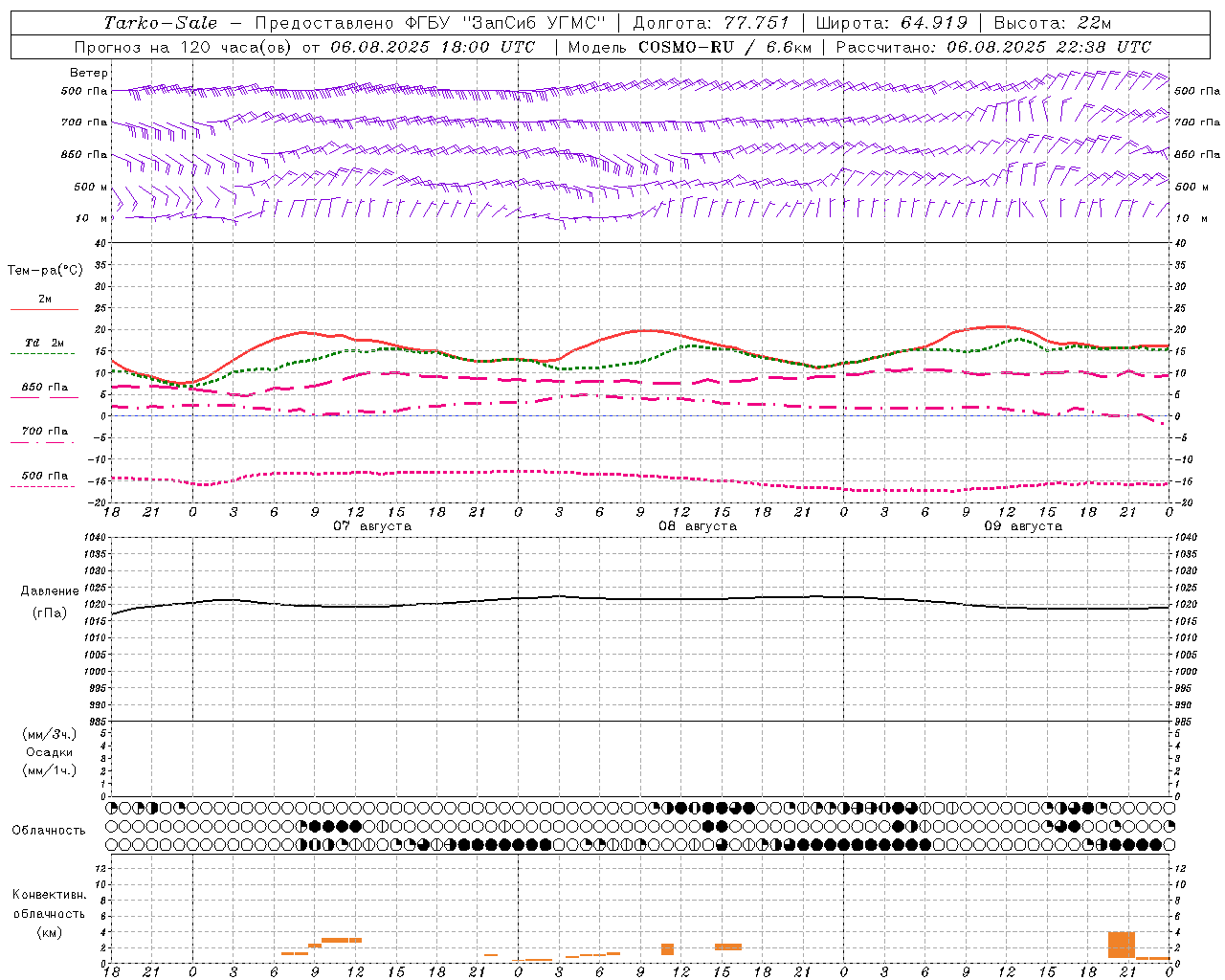Click the 09 августа date label
The height and width of the screenshot is (980, 1225).
pyautogui.click(x=1023, y=526)
